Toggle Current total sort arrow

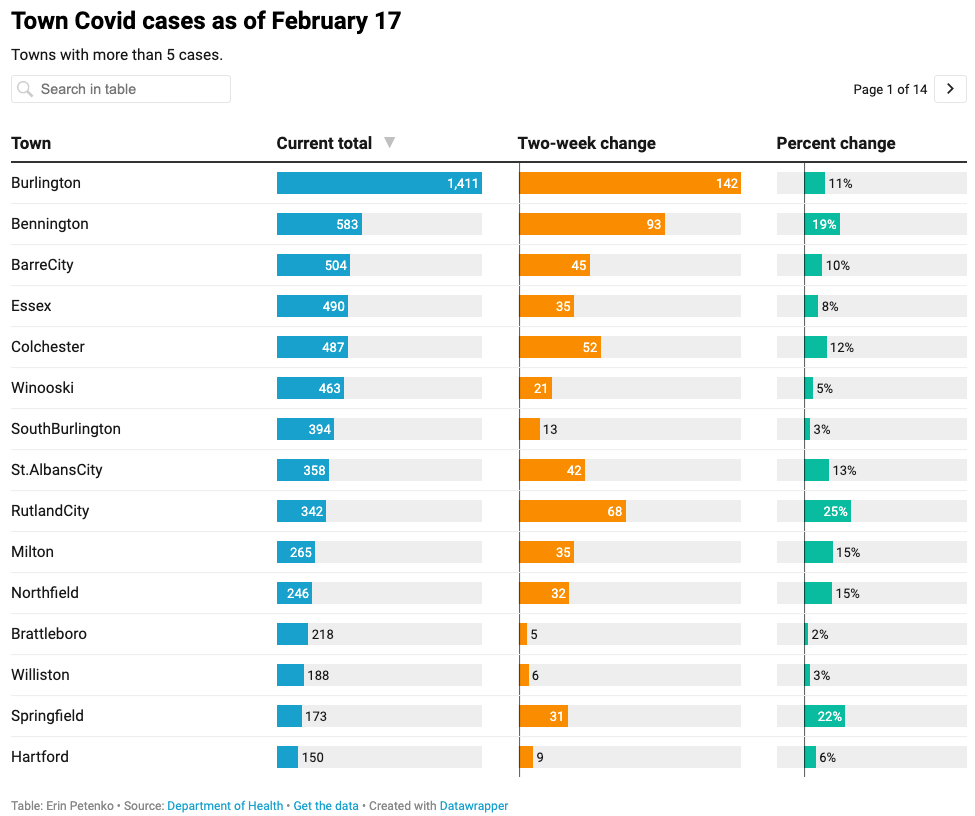(x=390, y=143)
